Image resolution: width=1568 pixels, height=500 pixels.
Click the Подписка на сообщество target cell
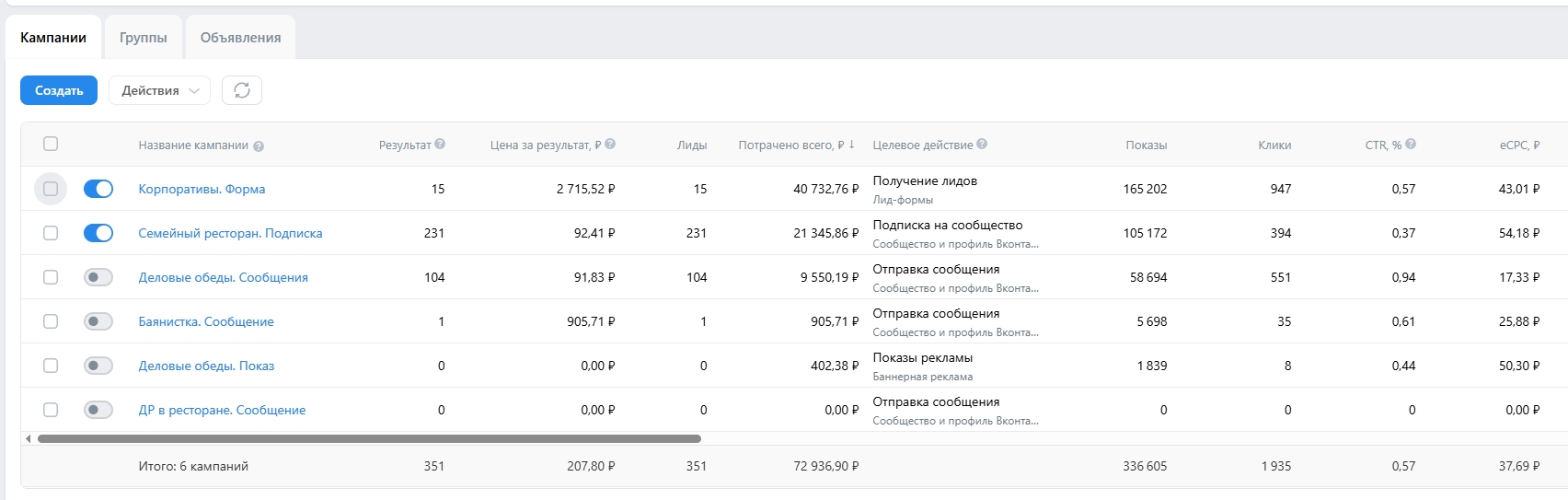coord(948,225)
